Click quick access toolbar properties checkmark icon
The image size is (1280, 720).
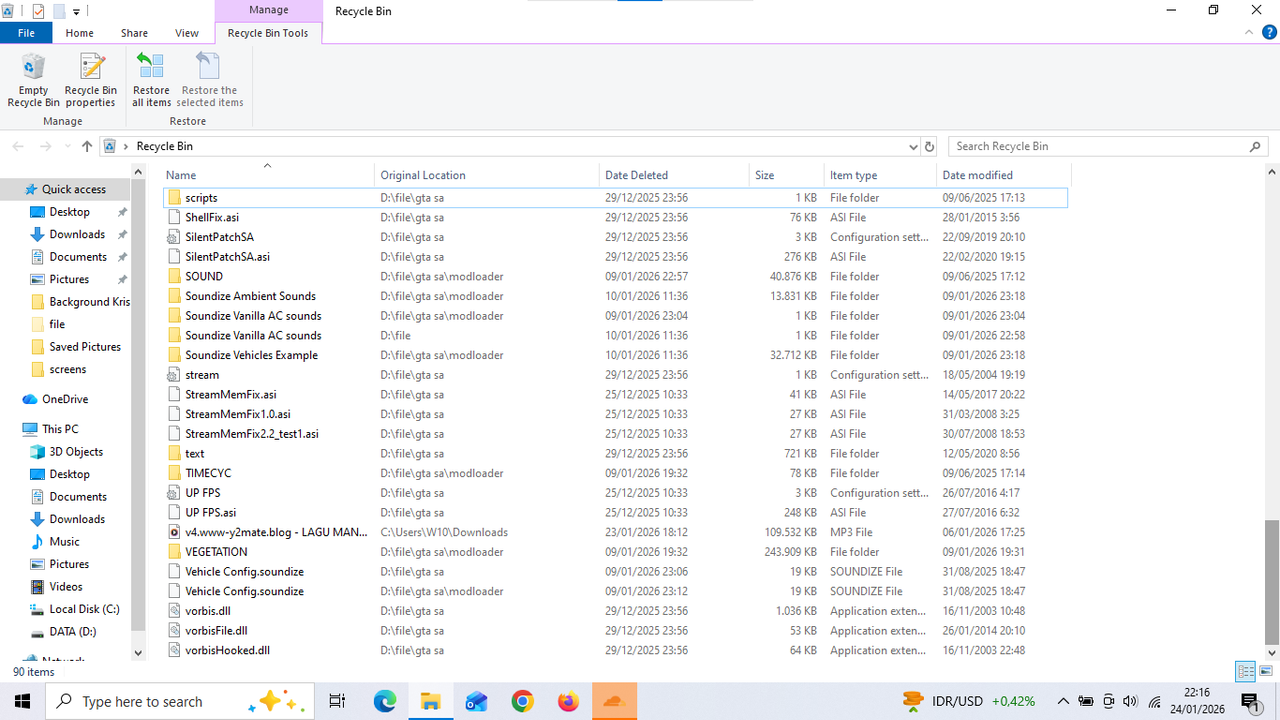(x=38, y=11)
